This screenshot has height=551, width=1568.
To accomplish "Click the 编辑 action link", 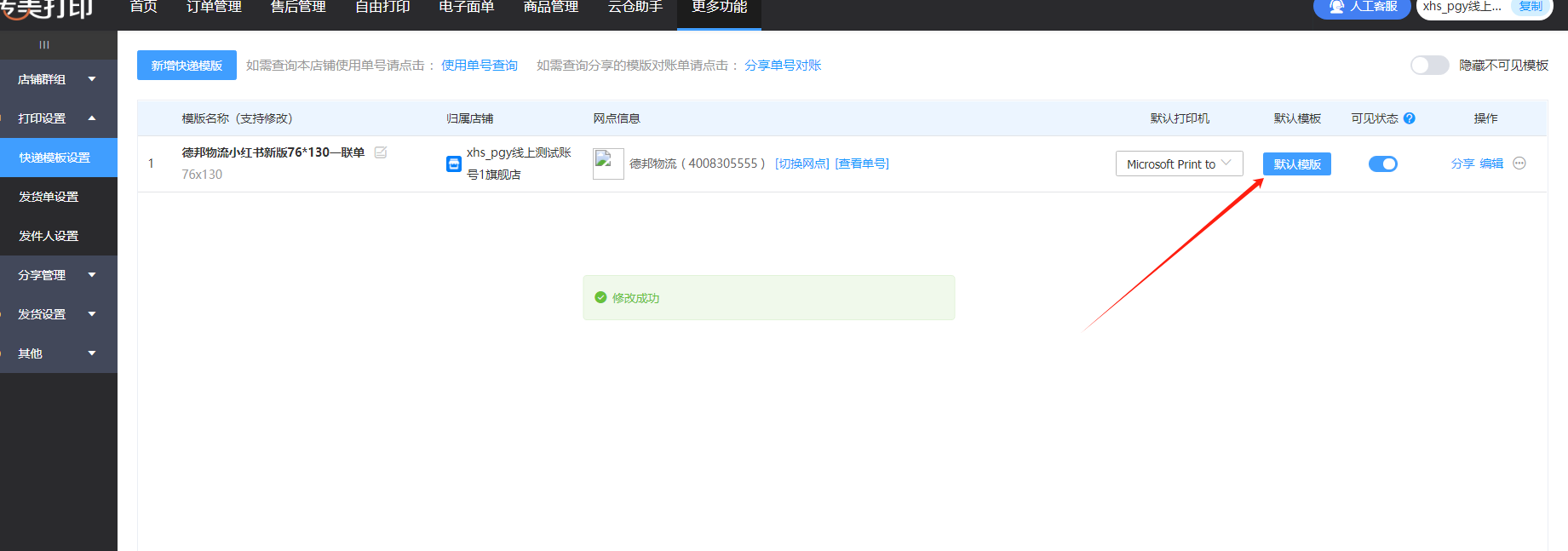I will pyautogui.click(x=1491, y=164).
